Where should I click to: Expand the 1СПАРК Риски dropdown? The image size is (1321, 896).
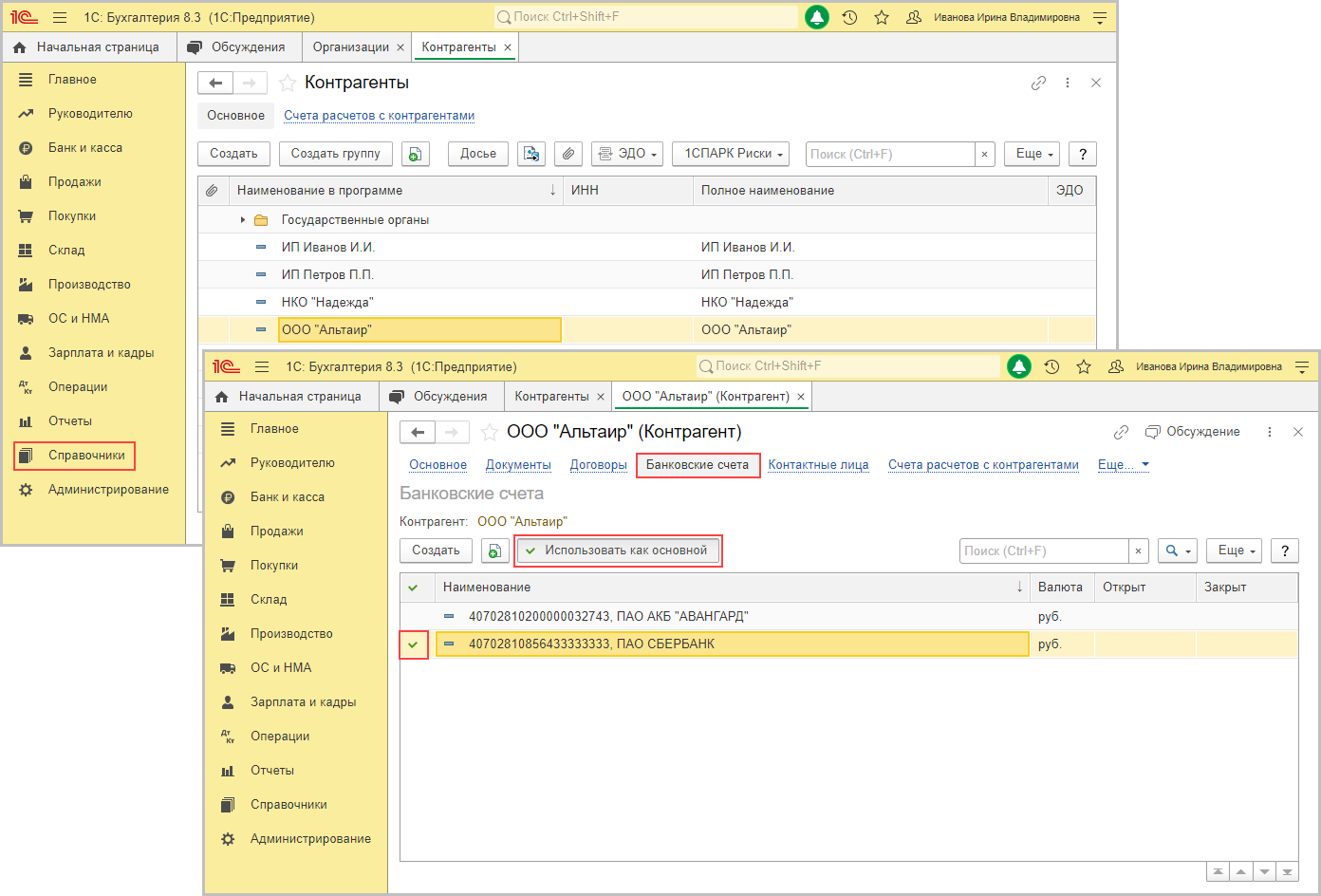(731, 154)
